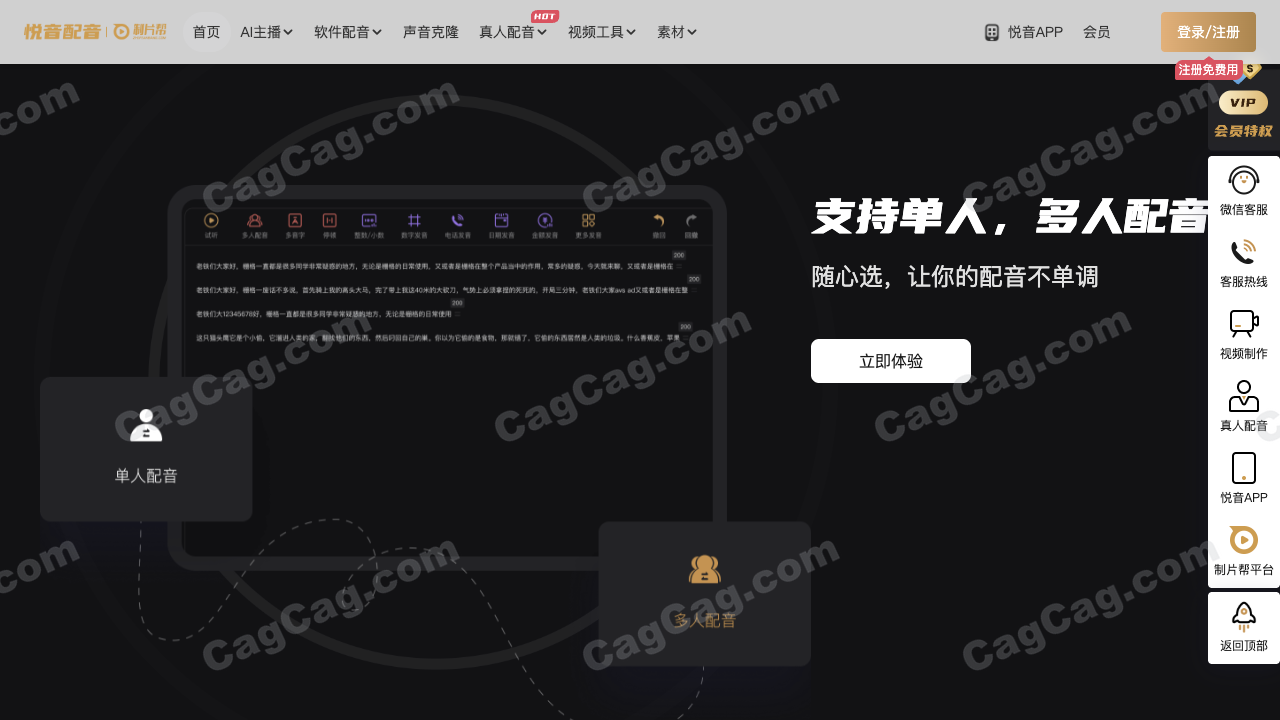Click the 立即体验 button
The height and width of the screenshot is (720, 1280).
click(x=891, y=361)
